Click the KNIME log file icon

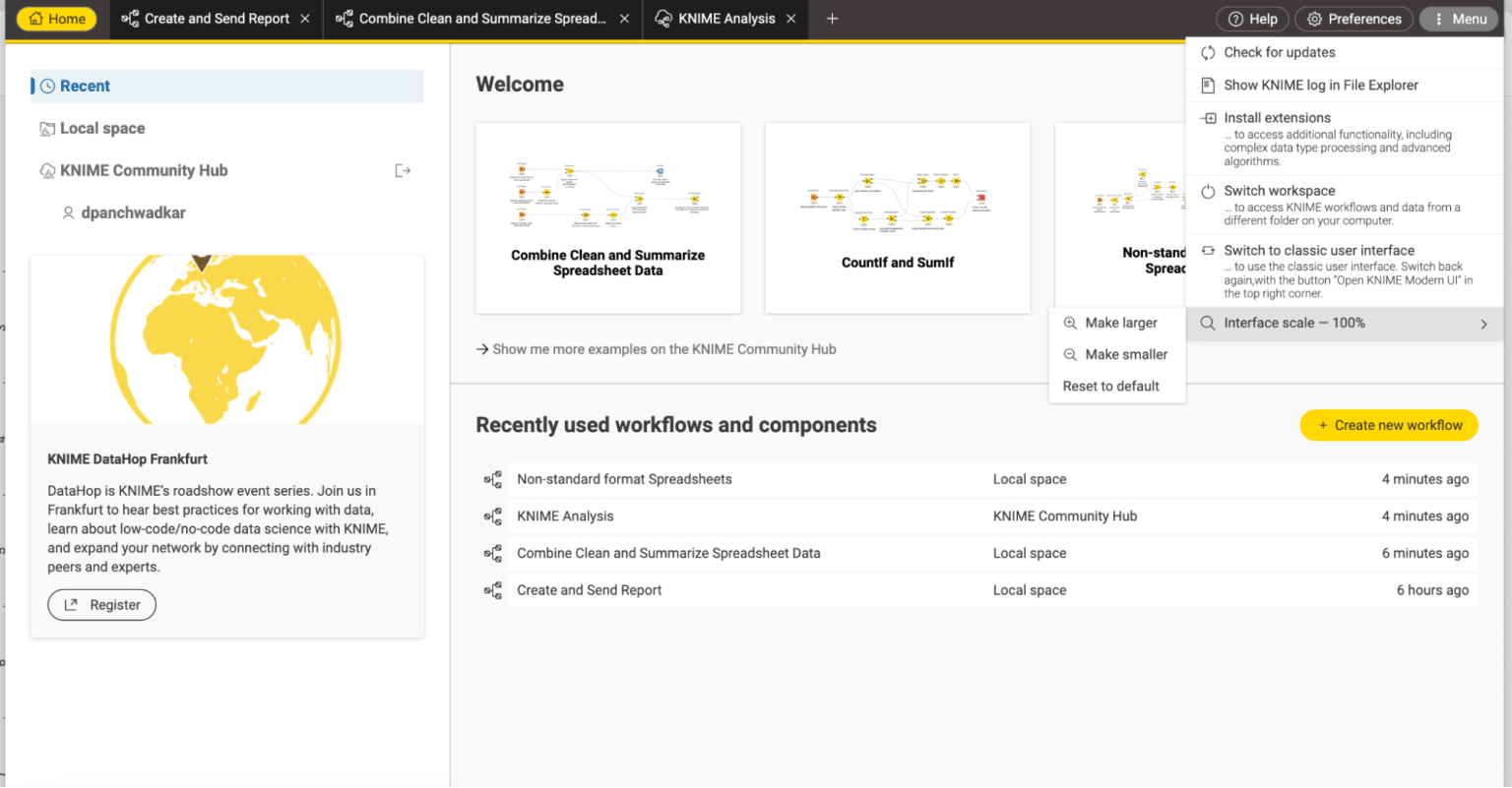[1208, 86]
